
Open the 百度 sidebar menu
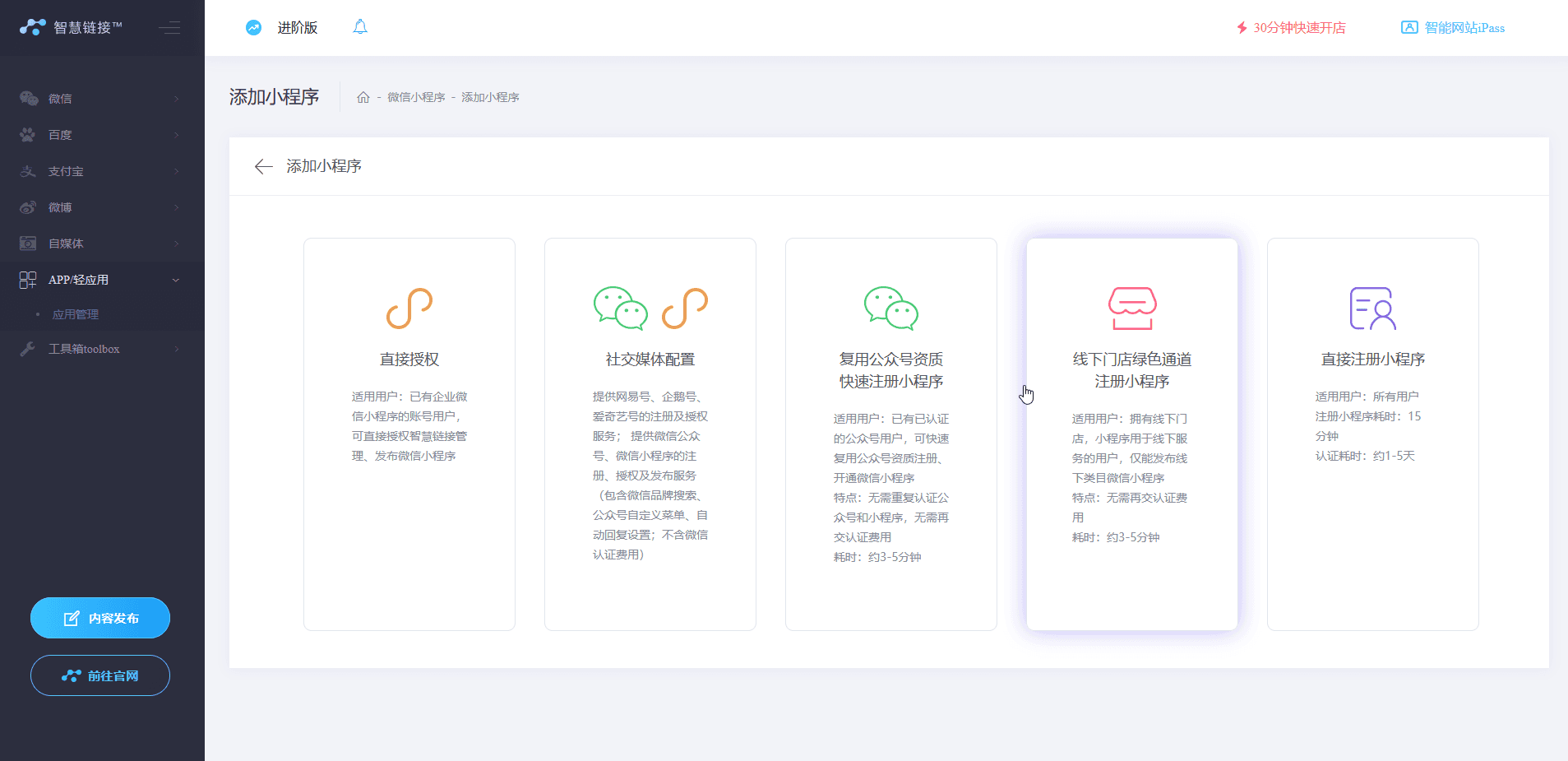tap(102, 135)
